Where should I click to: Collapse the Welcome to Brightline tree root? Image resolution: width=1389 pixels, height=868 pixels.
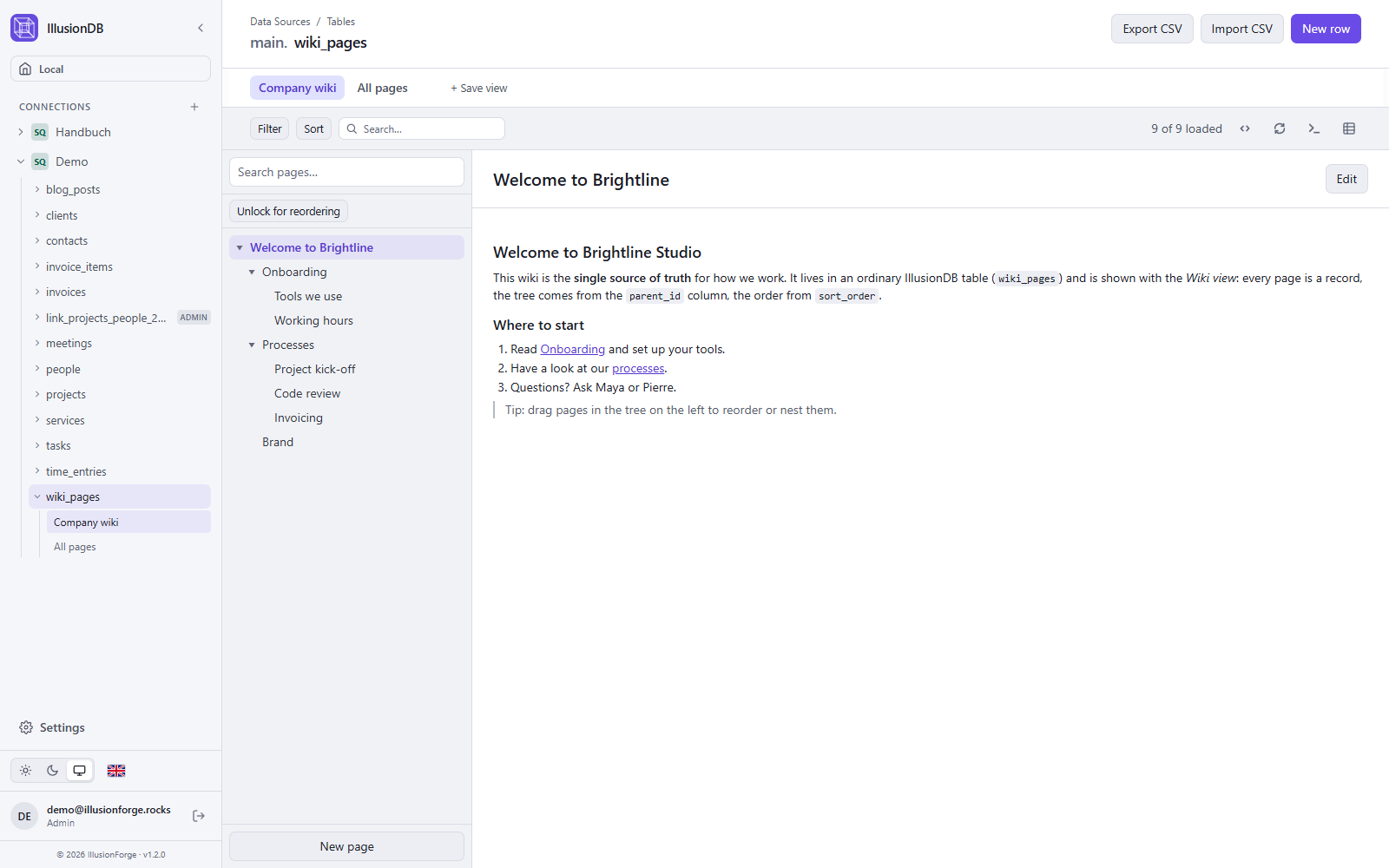tap(240, 247)
